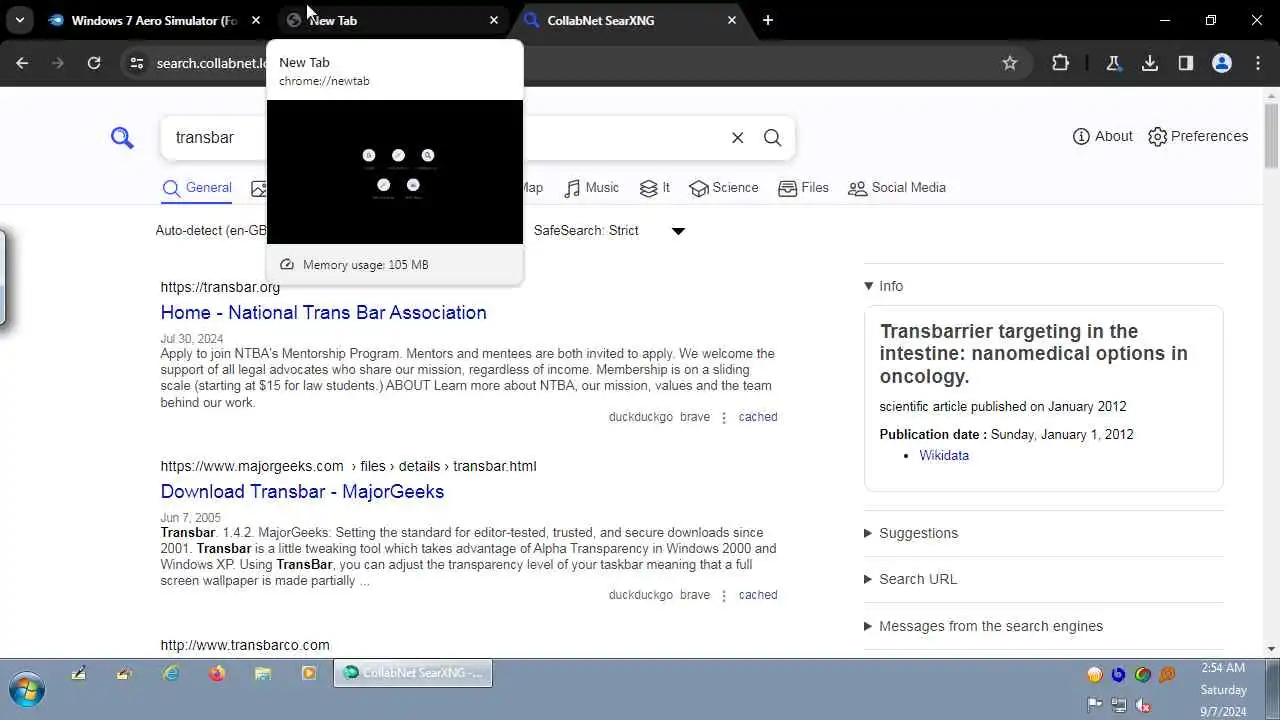The width and height of the screenshot is (1280, 720).
Task: Launch Internet Explorer from taskbar
Action: [x=171, y=674]
